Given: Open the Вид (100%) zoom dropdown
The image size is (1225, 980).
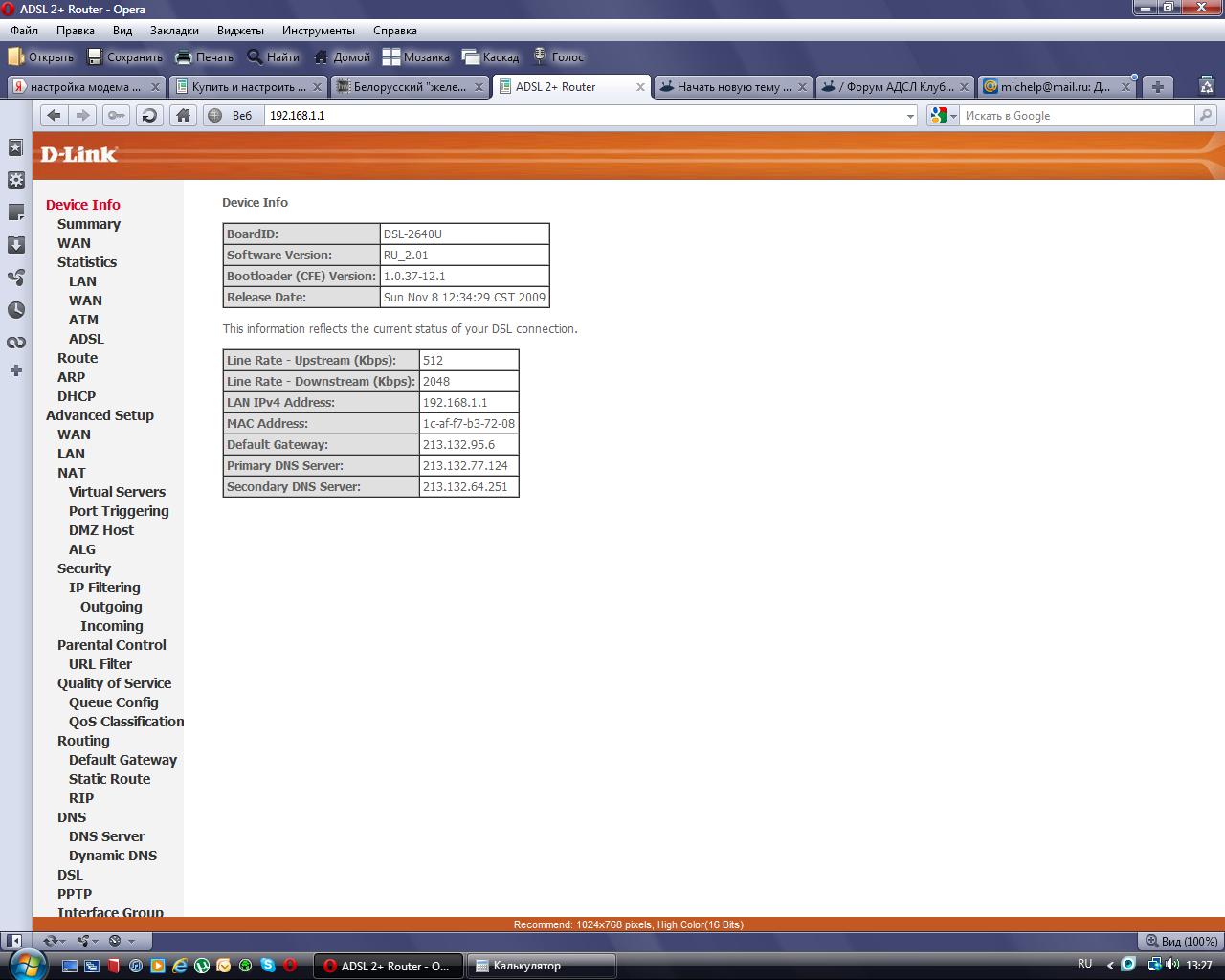Looking at the screenshot, I should pos(1181,942).
